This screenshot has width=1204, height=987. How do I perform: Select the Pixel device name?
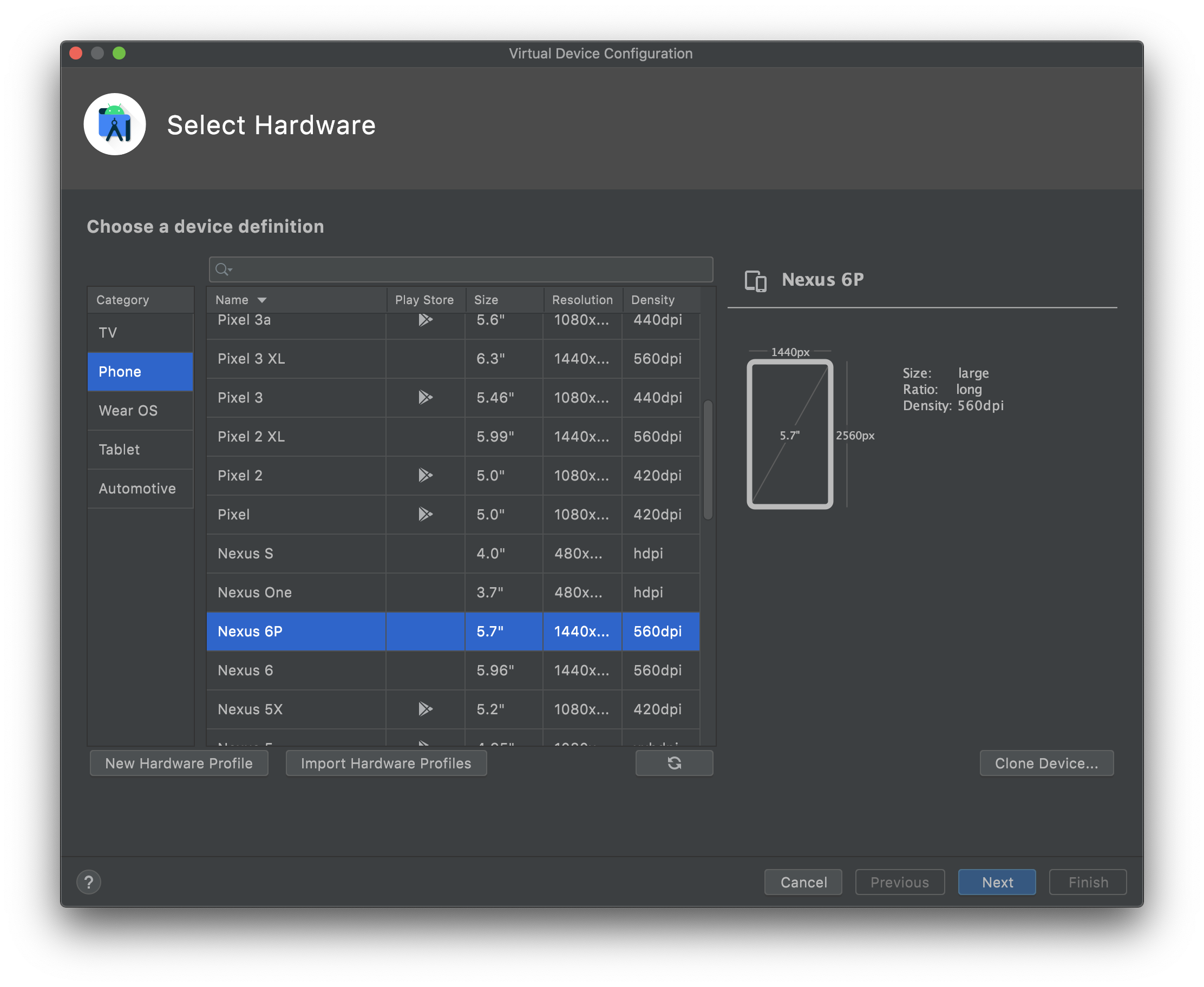point(234,515)
